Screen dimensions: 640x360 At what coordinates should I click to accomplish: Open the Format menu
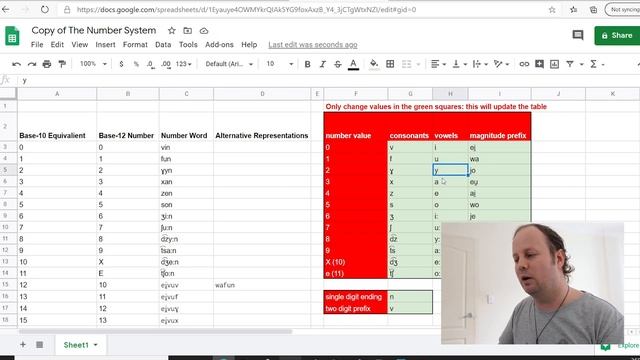click(x=135, y=44)
